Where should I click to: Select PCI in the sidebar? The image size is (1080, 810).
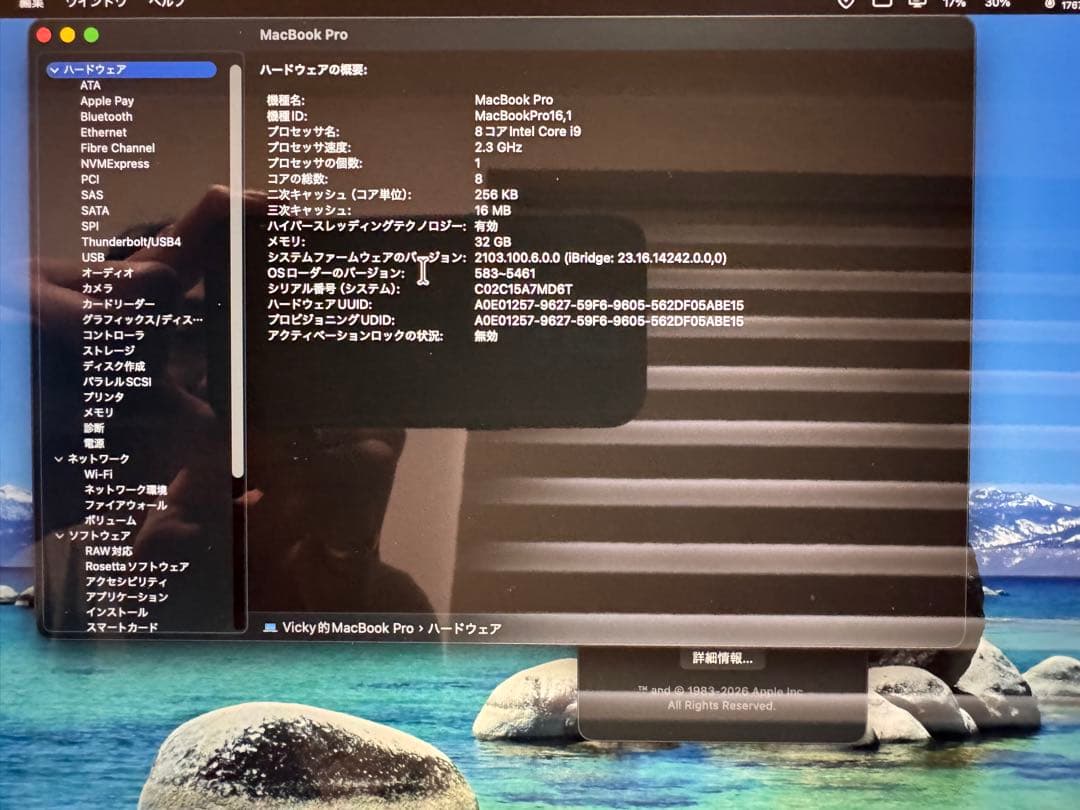coord(90,179)
